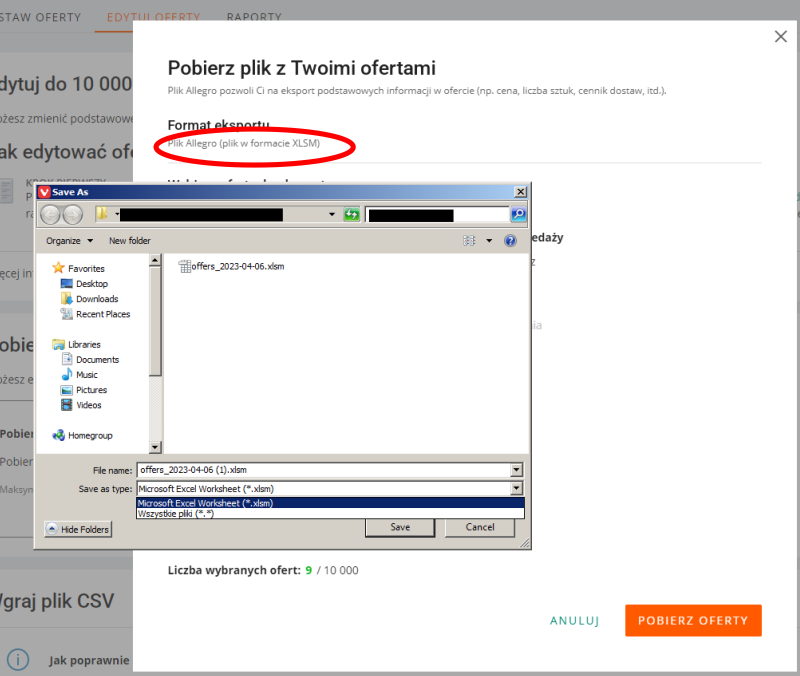Image resolution: width=800 pixels, height=676 pixels.
Task: Click the POBIERZ OFERTY button
Action: (x=693, y=620)
